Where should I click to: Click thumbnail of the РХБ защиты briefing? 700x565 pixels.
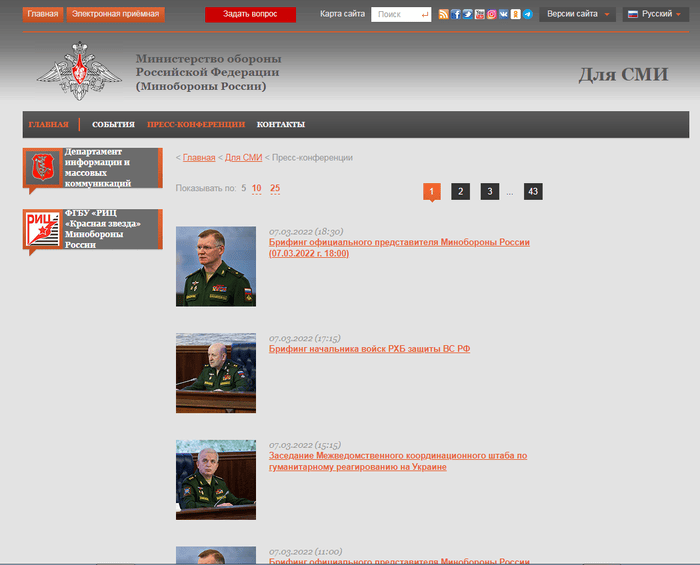coord(216,373)
